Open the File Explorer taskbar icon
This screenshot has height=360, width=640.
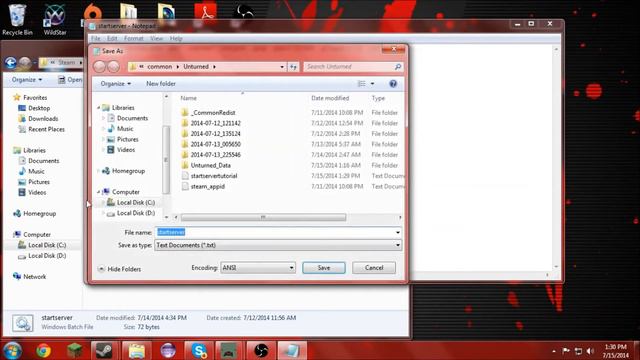tap(136, 351)
